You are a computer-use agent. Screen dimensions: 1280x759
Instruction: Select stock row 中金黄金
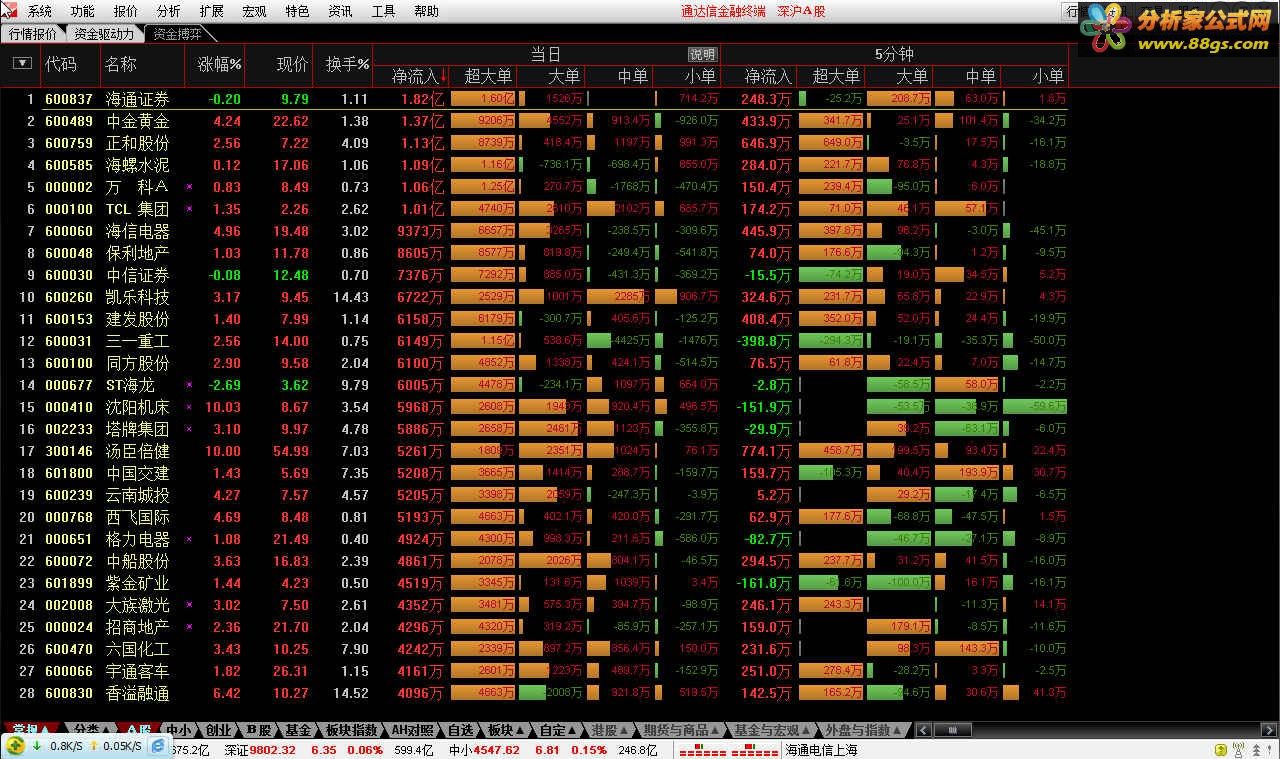tap(533, 121)
